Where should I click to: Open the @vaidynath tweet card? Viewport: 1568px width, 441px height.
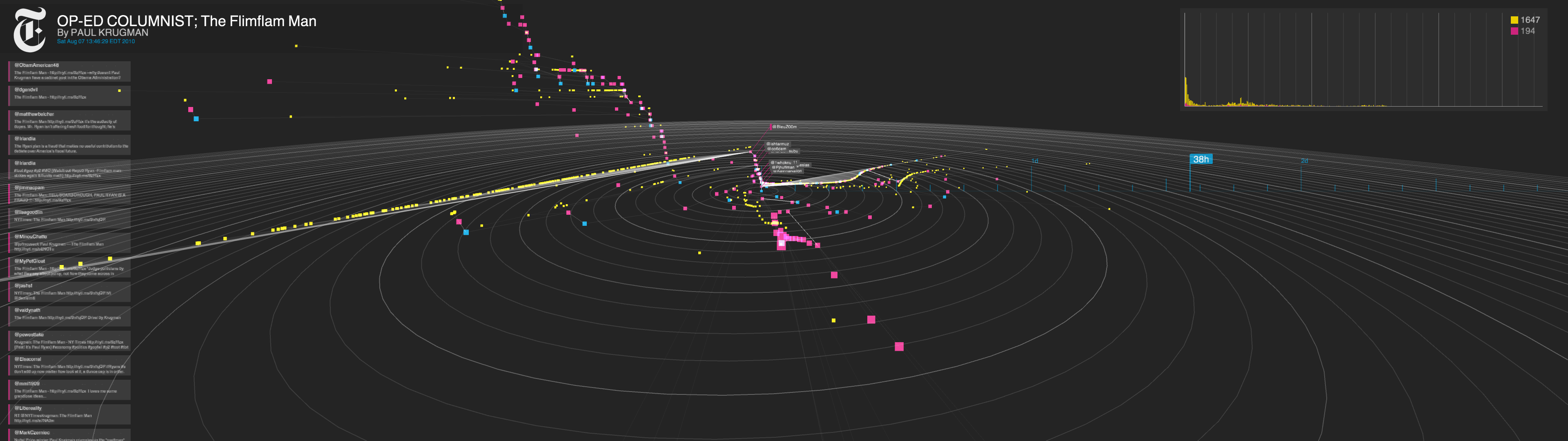point(69,316)
